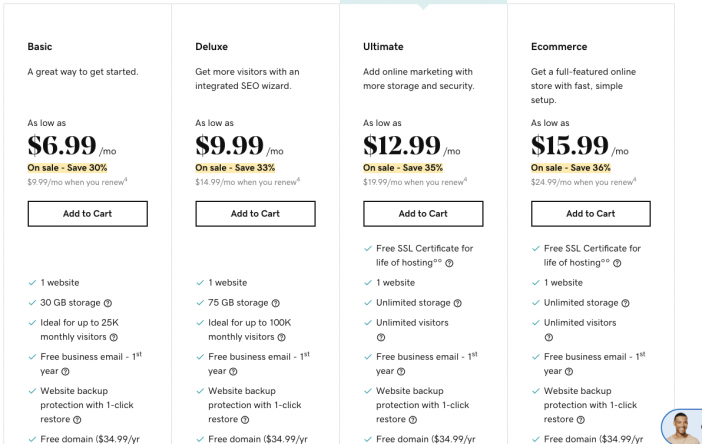Click help icon next to 75 GB storage
This screenshot has height=444, width=702.
pos(276,303)
